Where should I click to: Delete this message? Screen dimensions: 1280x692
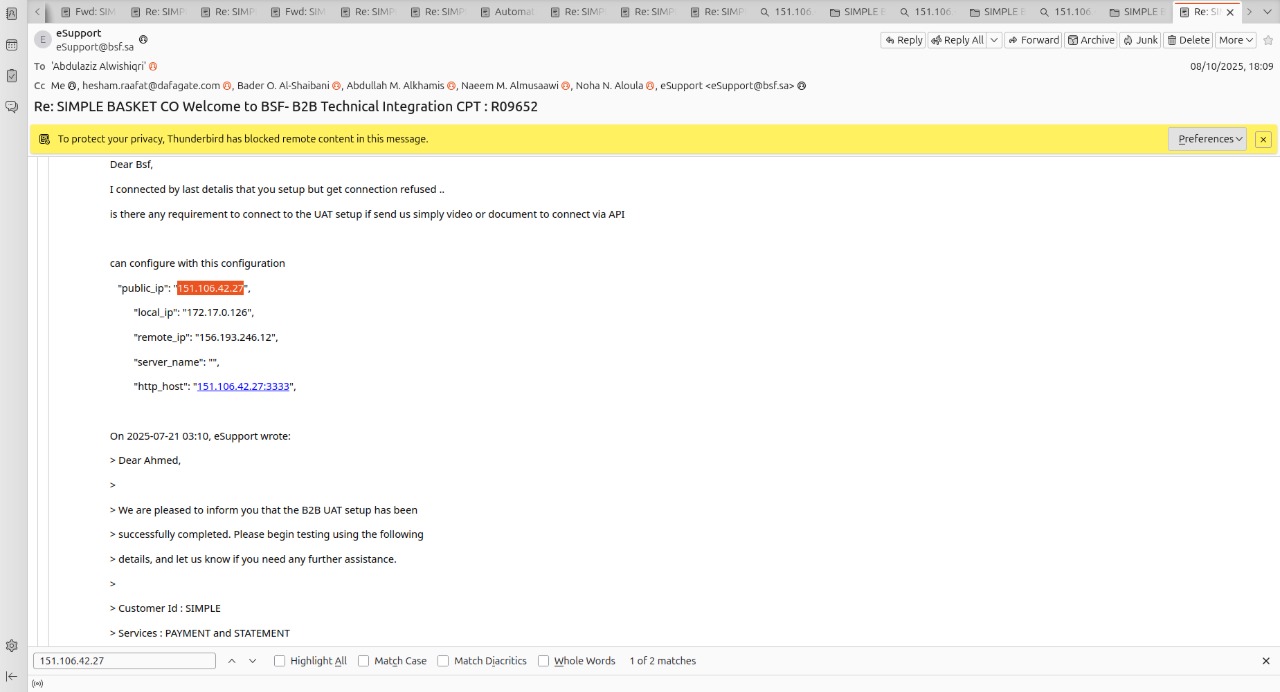[1188, 40]
